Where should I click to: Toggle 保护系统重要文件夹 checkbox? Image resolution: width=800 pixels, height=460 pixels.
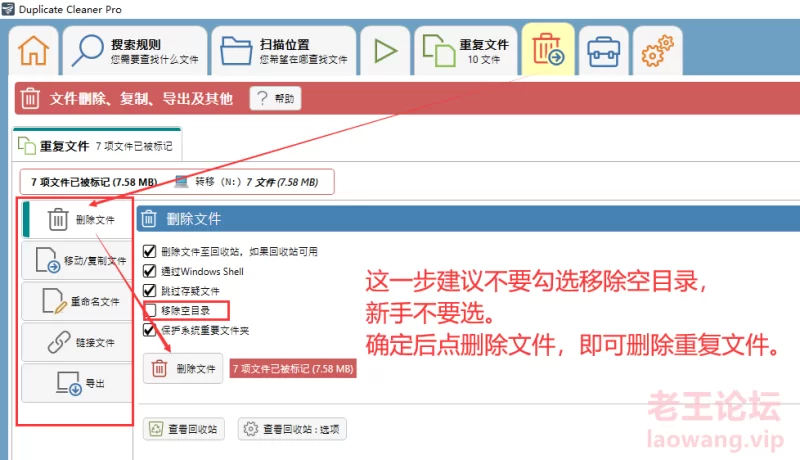pos(149,330)
